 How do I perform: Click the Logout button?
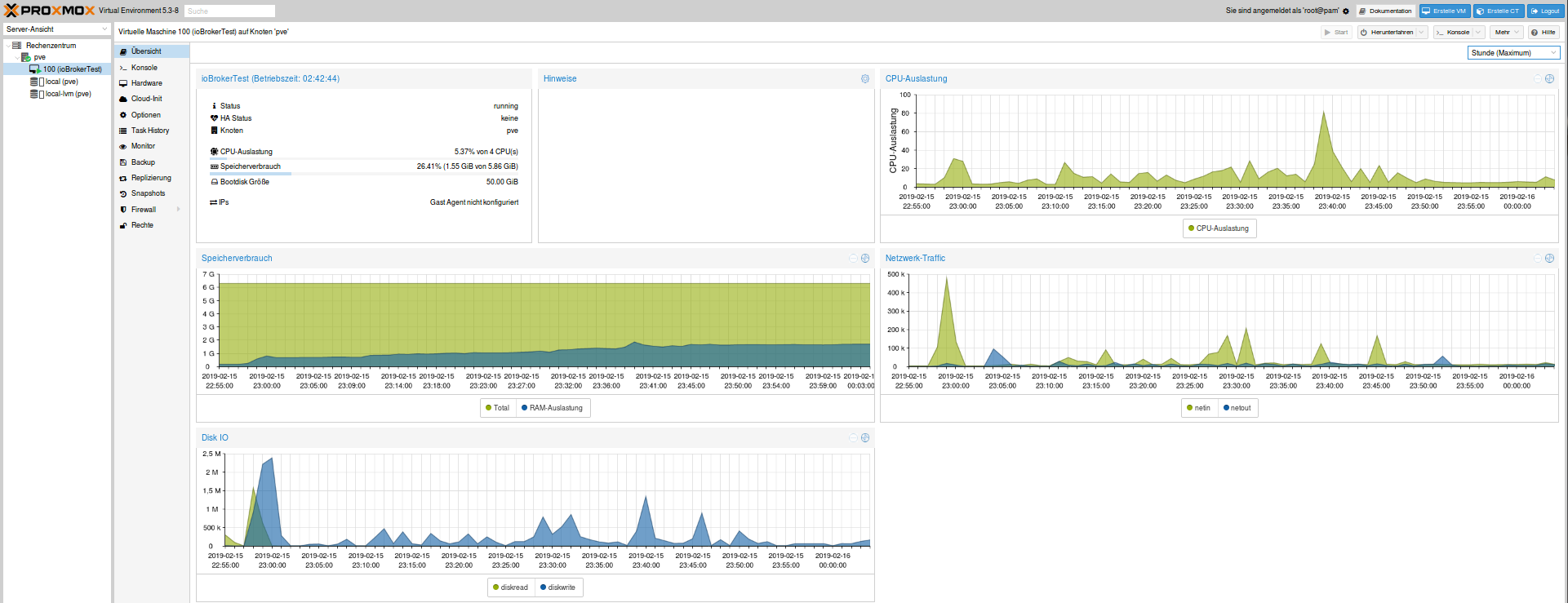coord(1545,11)
